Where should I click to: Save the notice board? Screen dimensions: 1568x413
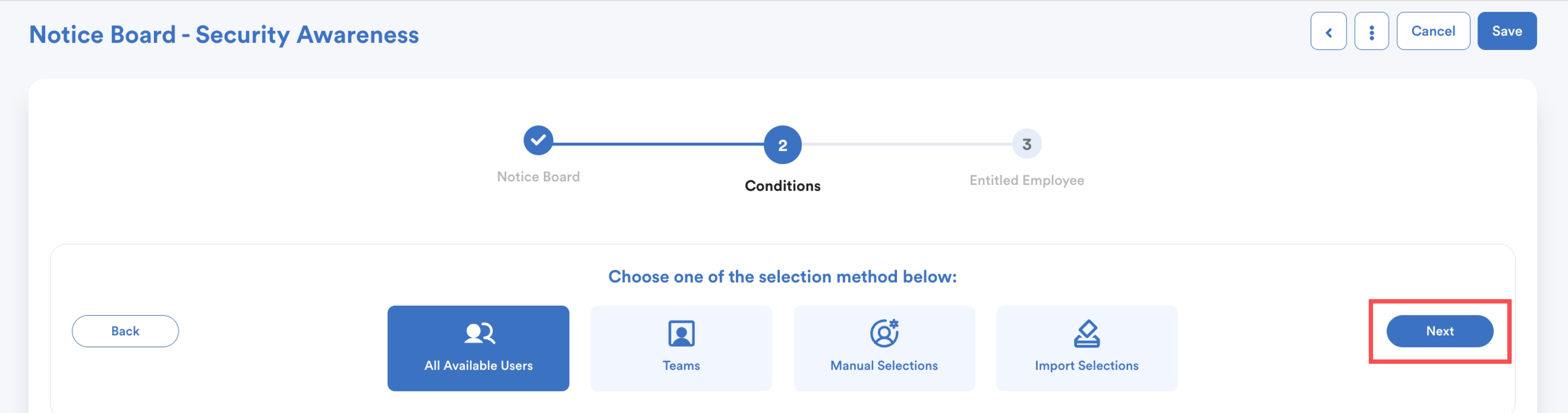coord(1507,31)
